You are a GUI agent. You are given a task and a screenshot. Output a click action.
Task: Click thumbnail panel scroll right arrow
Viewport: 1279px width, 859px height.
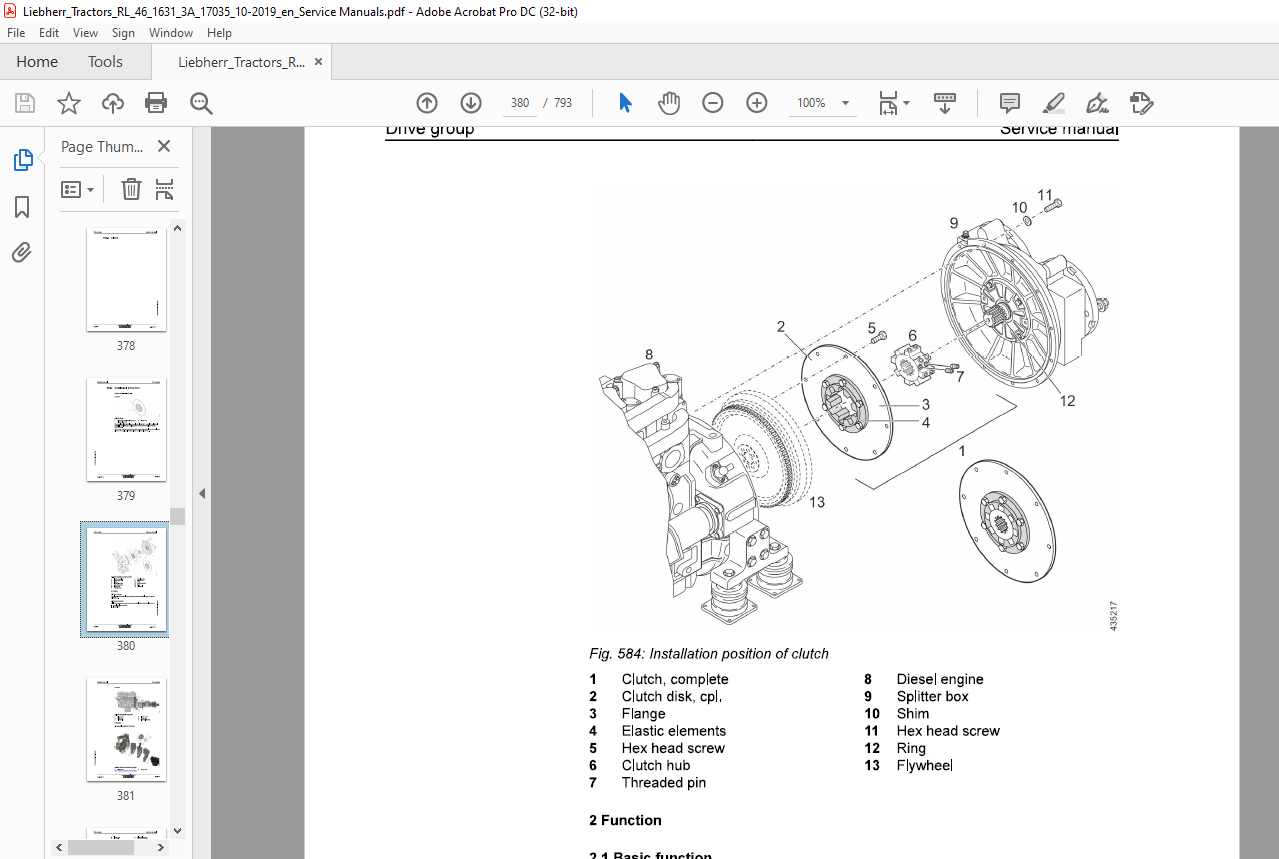(163, 848)
